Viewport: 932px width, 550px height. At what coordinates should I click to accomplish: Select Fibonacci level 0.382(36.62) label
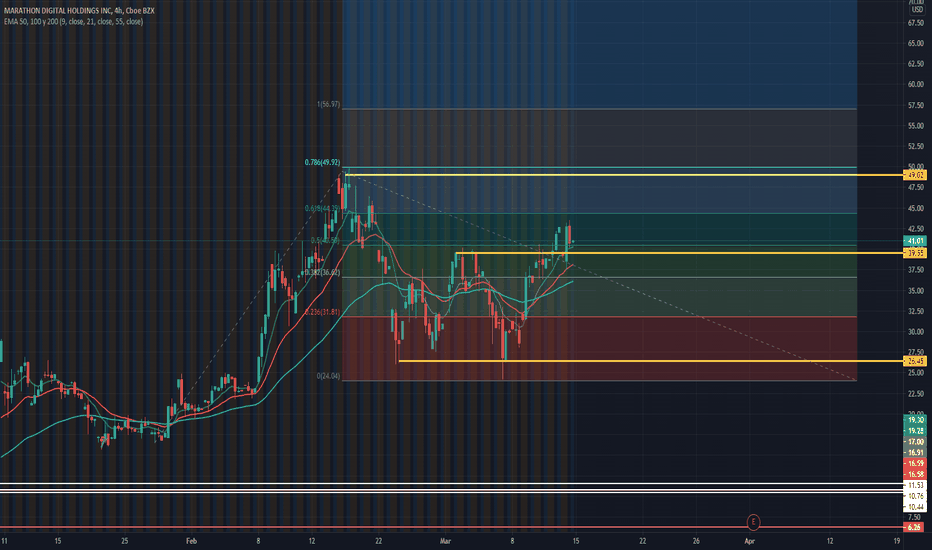tap(322, 272)
